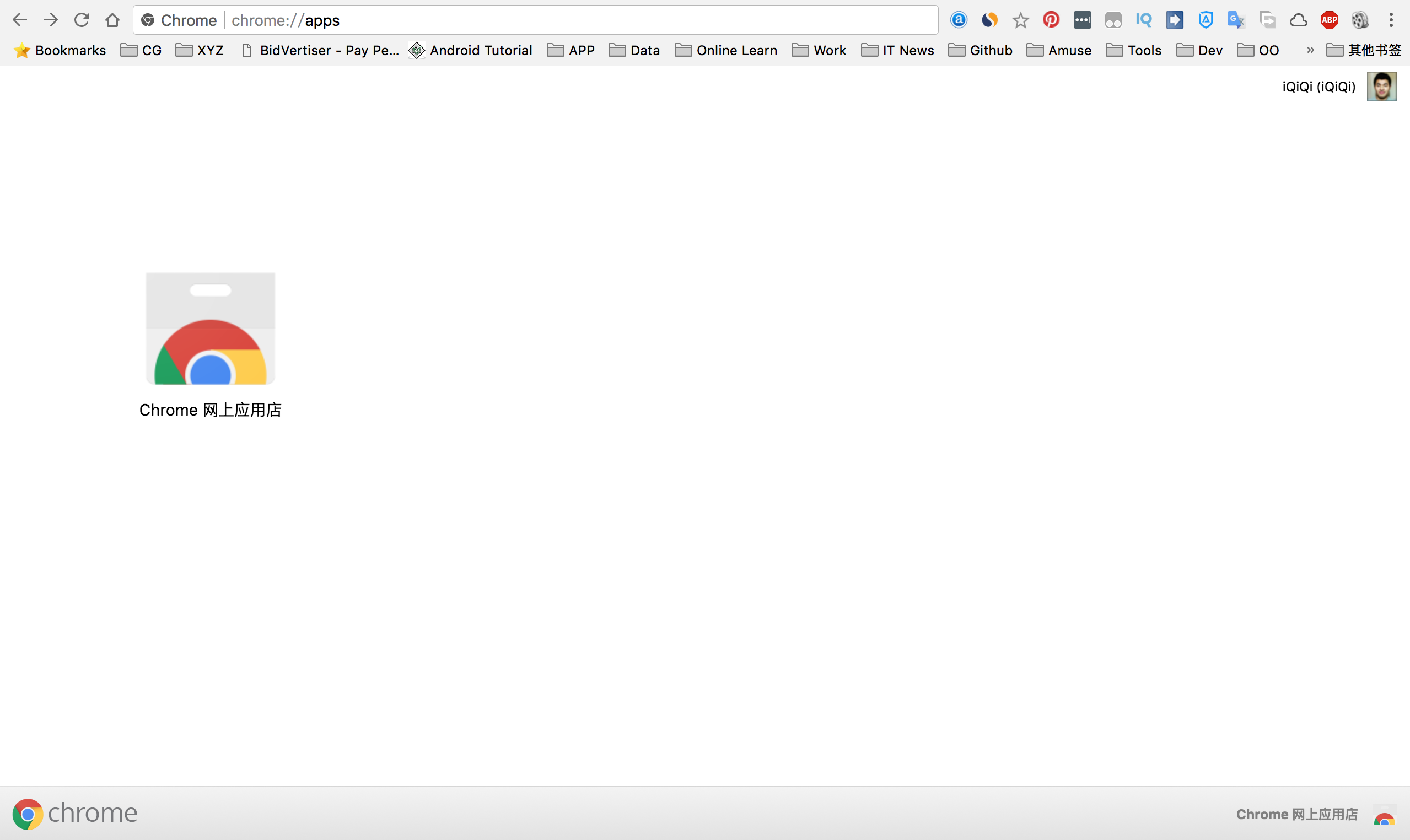
Task: Open the CG bookmarks folder
Action: 142,50
